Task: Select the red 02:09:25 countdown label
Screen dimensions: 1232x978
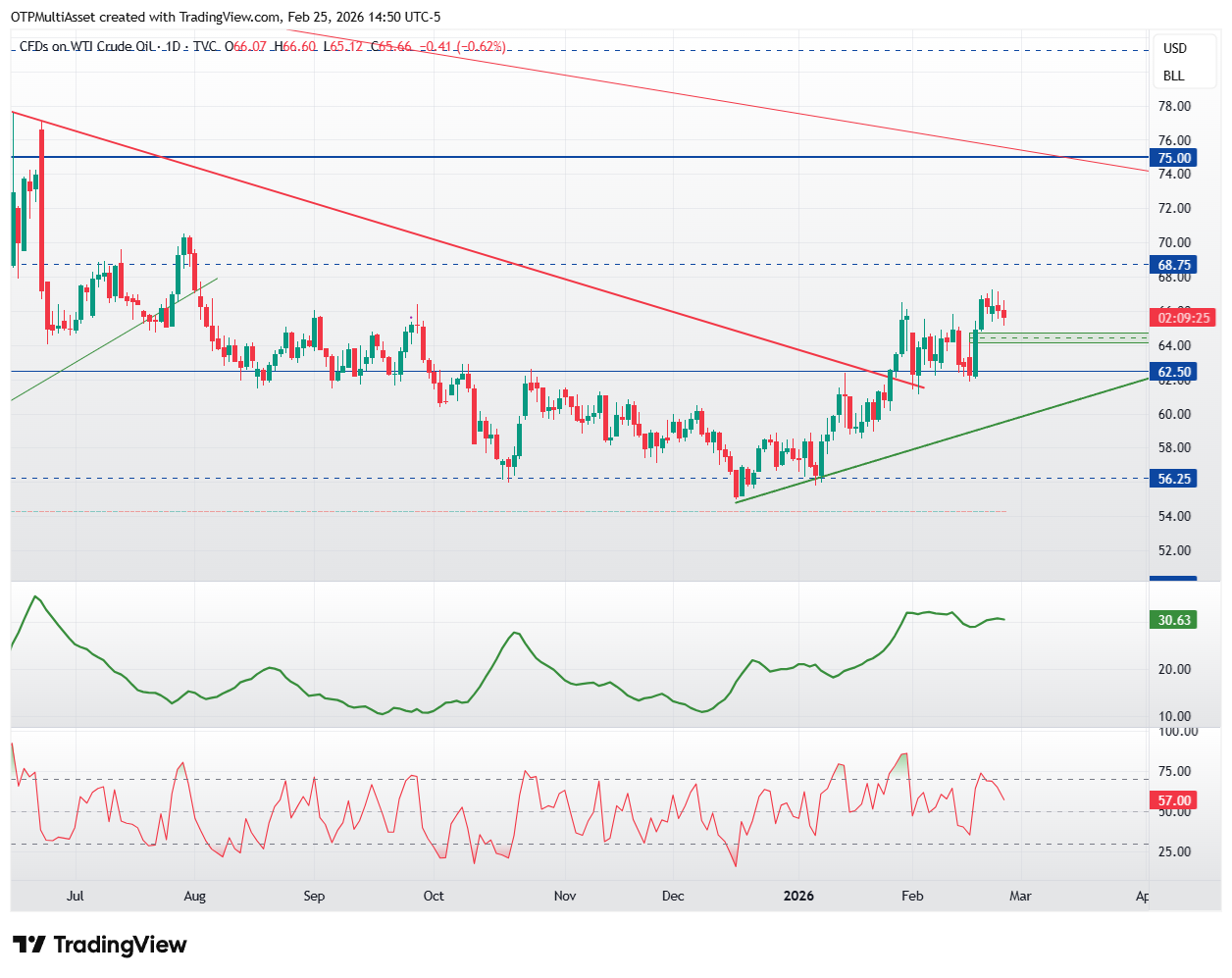Action: click(1183, 318)
